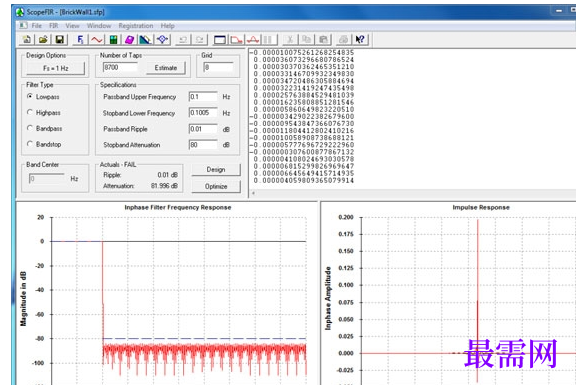Screen dimensions: 576x385
Task: Click the Inphase Amplitude axis label
Action: [x=328, y=298]
